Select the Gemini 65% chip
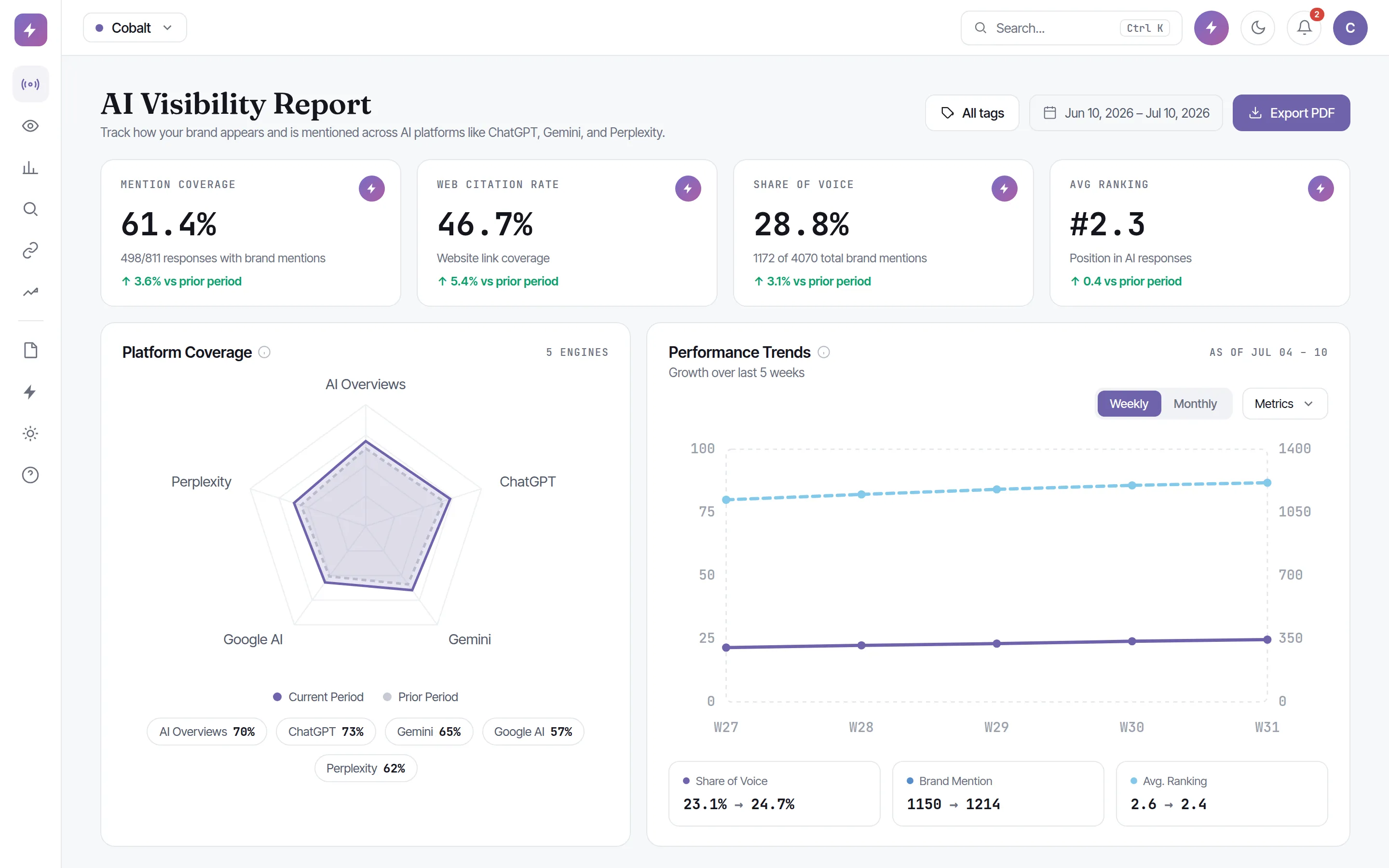The image size is (1389, 868). pyautogui.click(x=429, y=732)
